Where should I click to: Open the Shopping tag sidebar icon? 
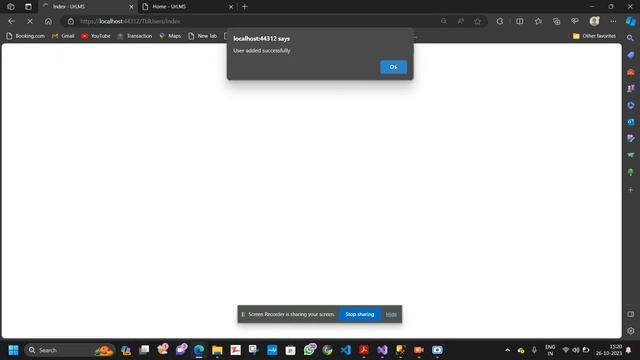tap(631, 55)
